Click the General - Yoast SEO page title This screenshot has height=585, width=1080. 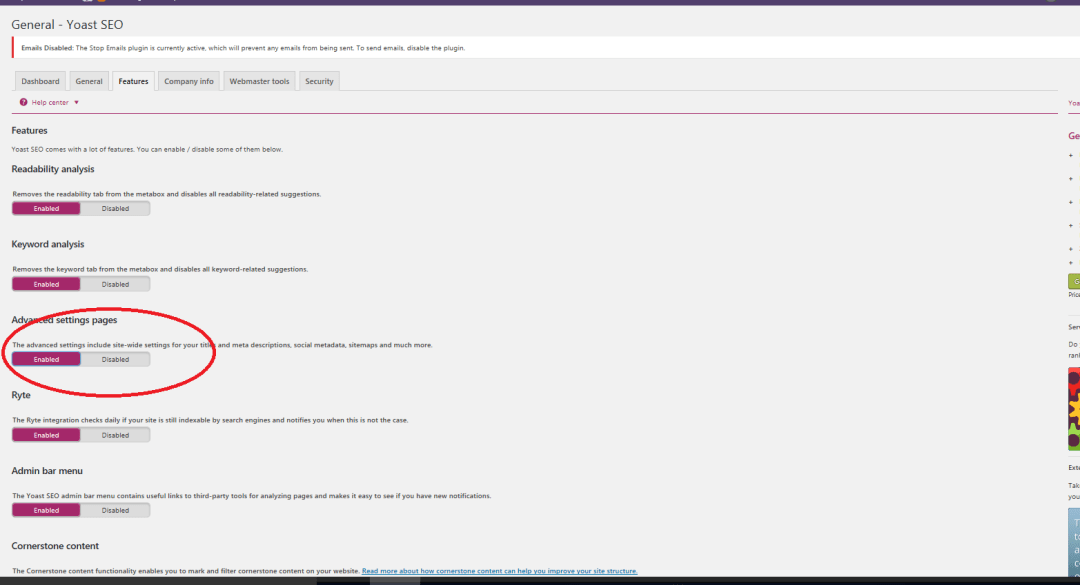pos(68,25)
